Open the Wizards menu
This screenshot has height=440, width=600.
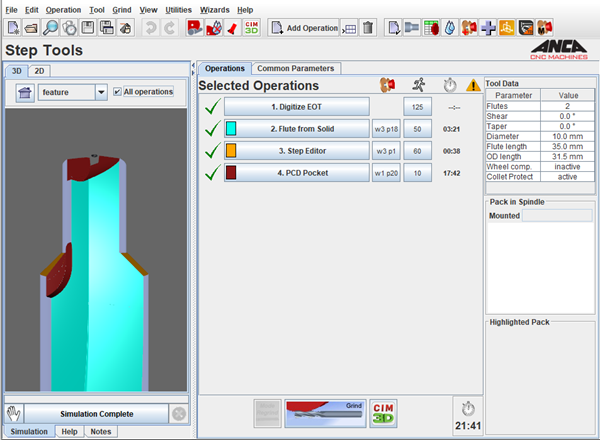[213, 9]
